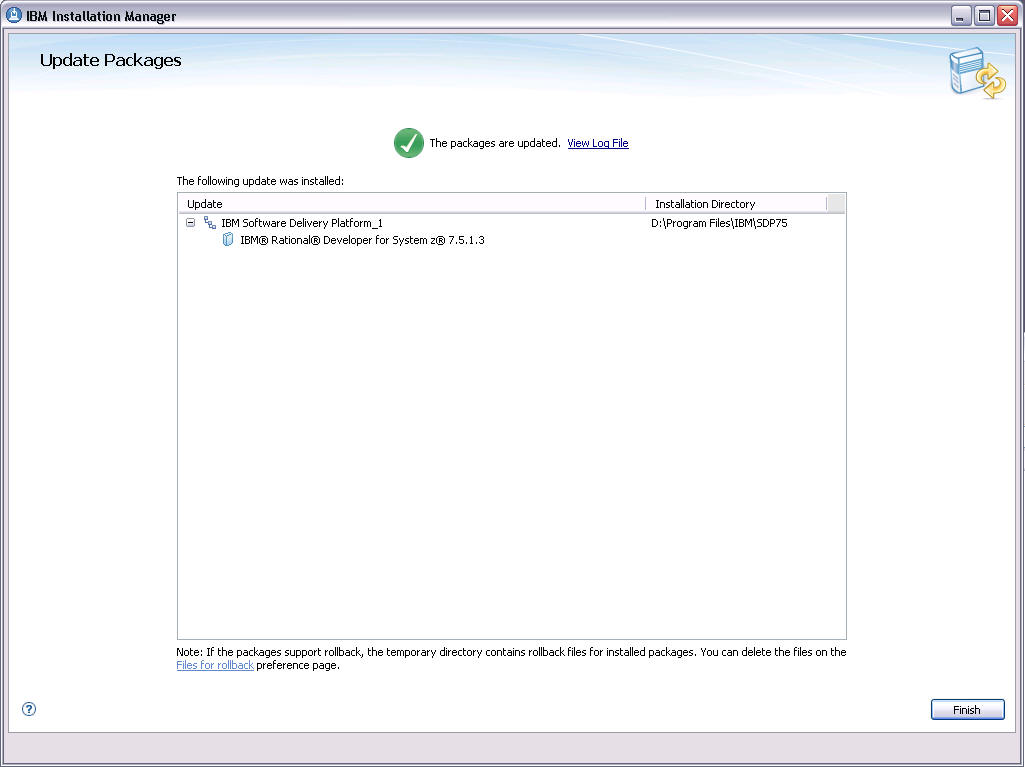Minimize the IBM Installation Manager window
The height and width of the screenshot is (767, 1025).
960,16
